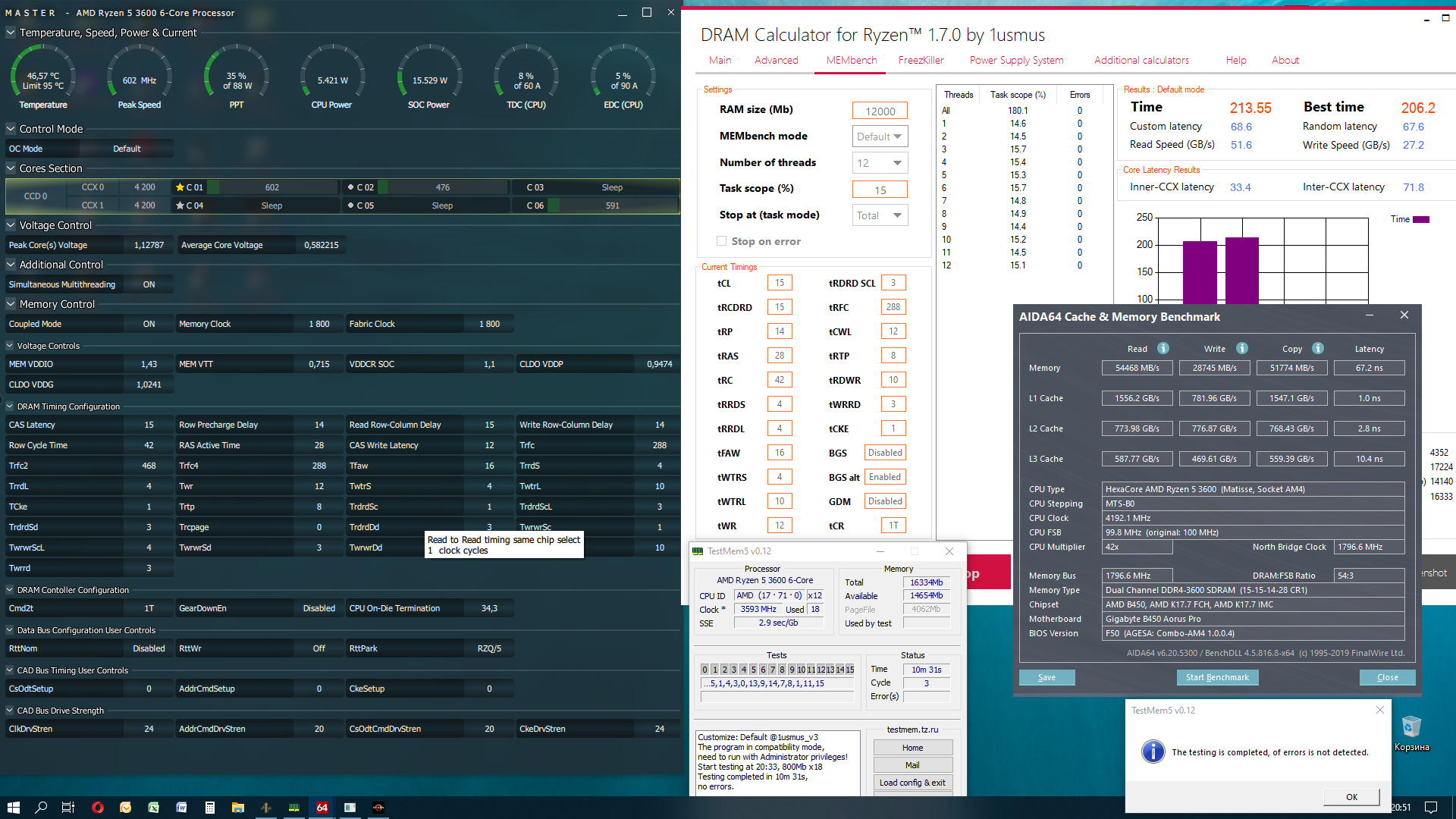Enable the Stop on error checkbox
The height and width of the screenshot is (819, 1456).
721,241
